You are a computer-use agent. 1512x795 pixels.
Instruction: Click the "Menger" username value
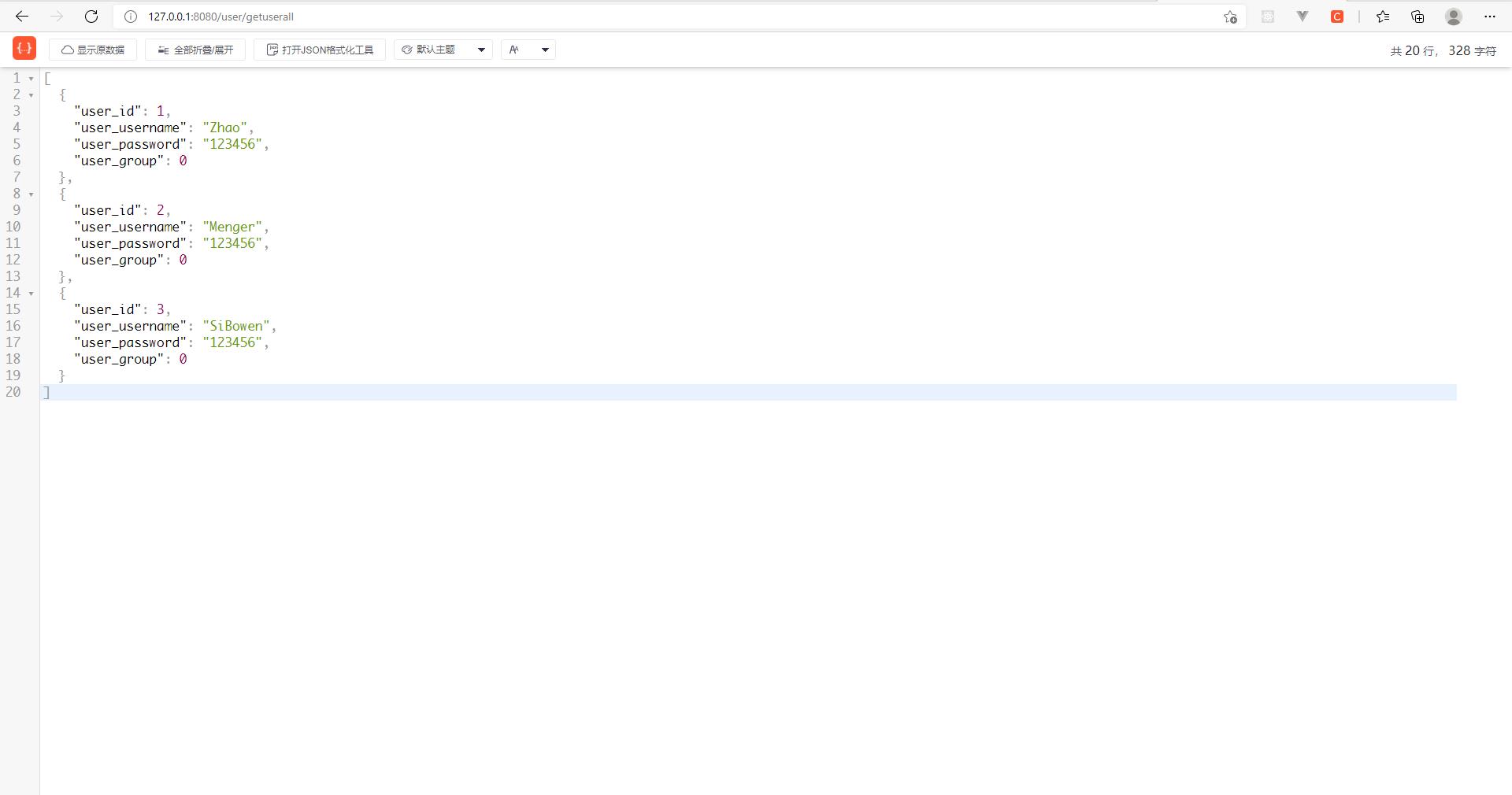tap(232, 227)
